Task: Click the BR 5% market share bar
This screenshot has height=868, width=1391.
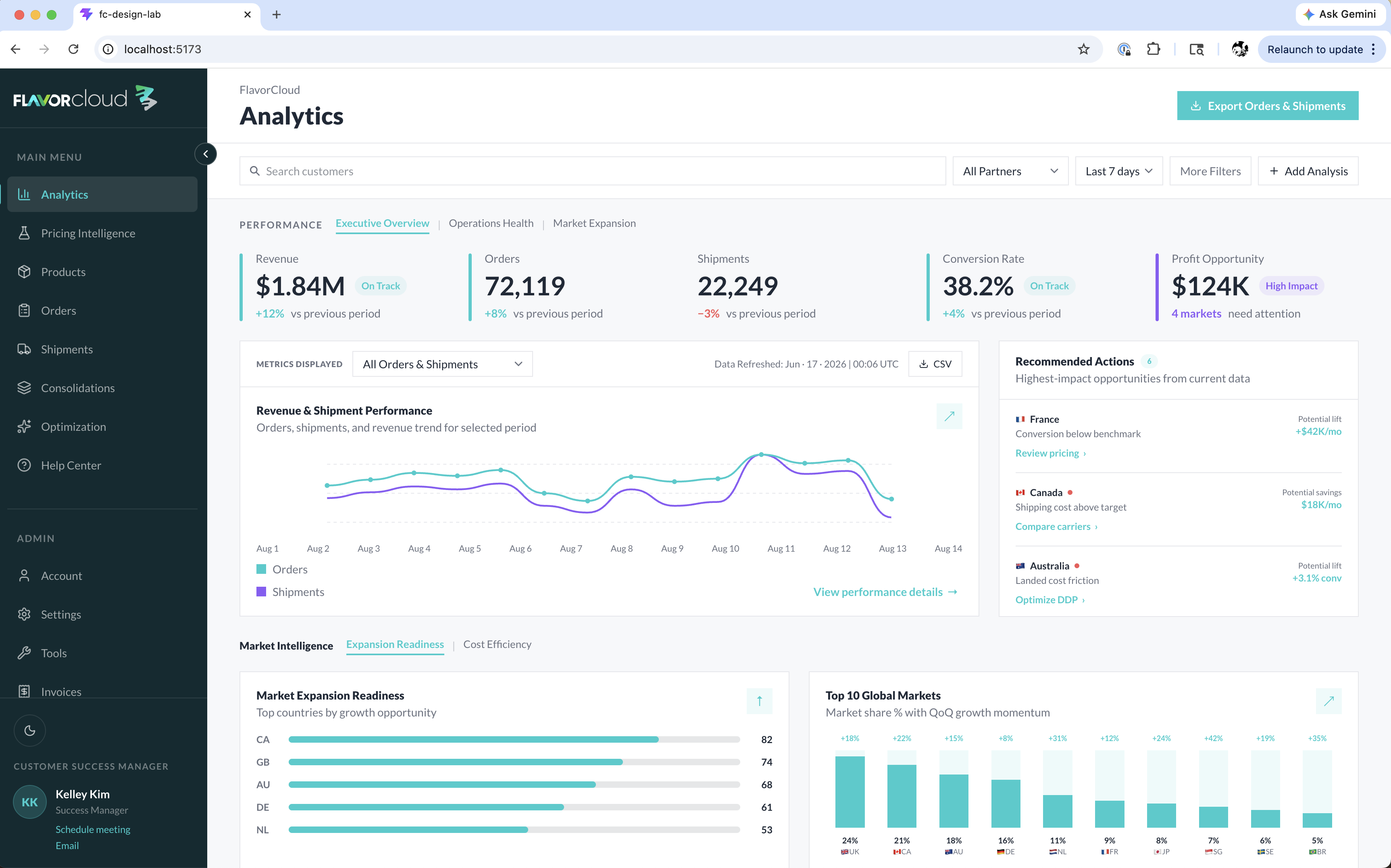Action: (x=1317, y=820)
